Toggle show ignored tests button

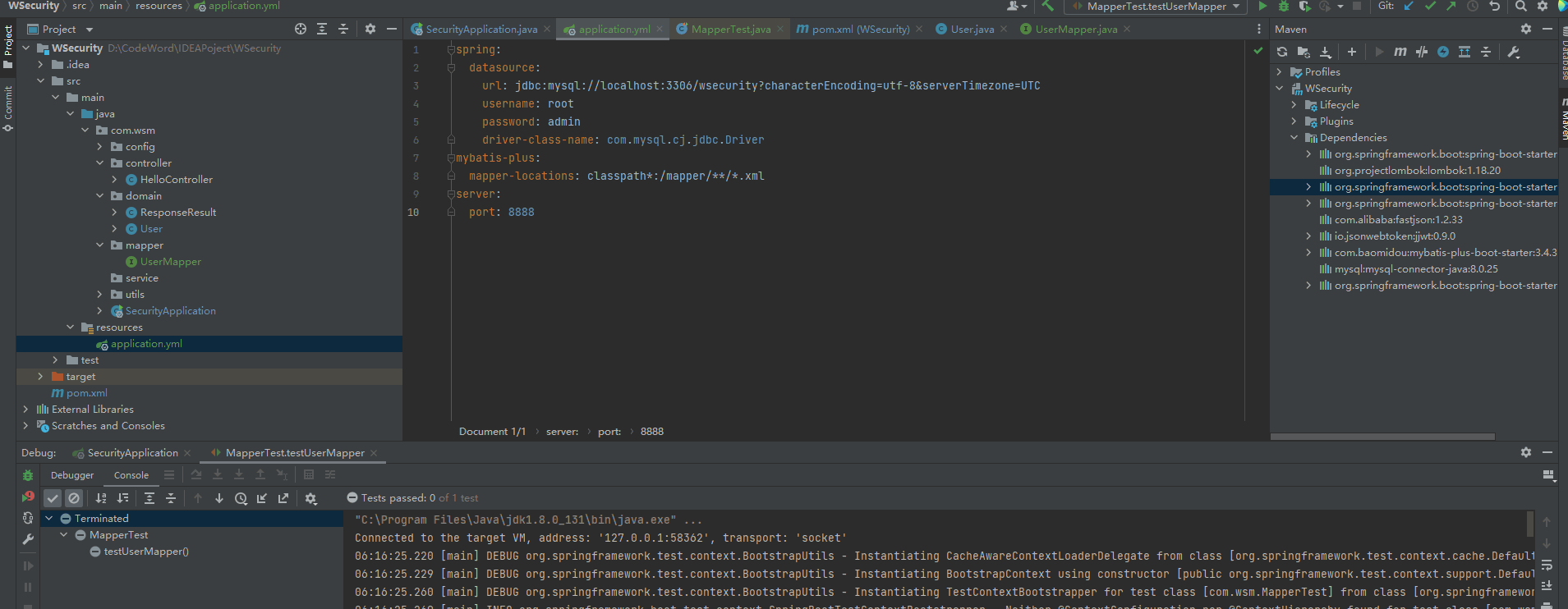[x=74, y=498]
